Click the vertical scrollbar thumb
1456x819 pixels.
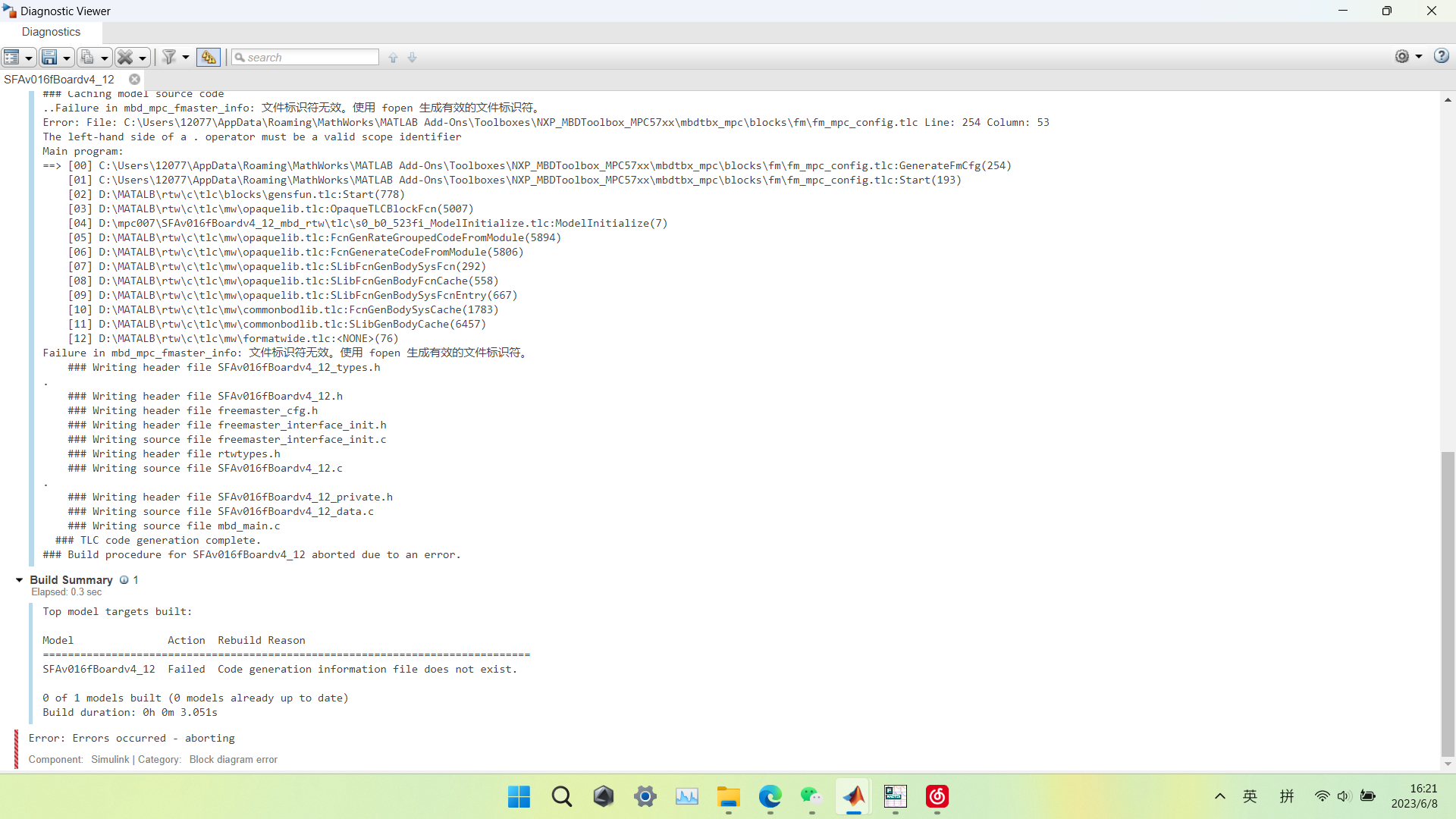coord(1448,603)
